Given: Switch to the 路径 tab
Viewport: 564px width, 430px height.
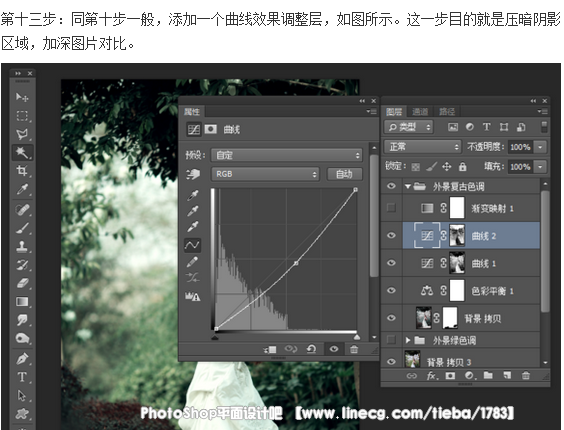Looking at the screenshot, I should pyautogui.click(x=447, y=112).
